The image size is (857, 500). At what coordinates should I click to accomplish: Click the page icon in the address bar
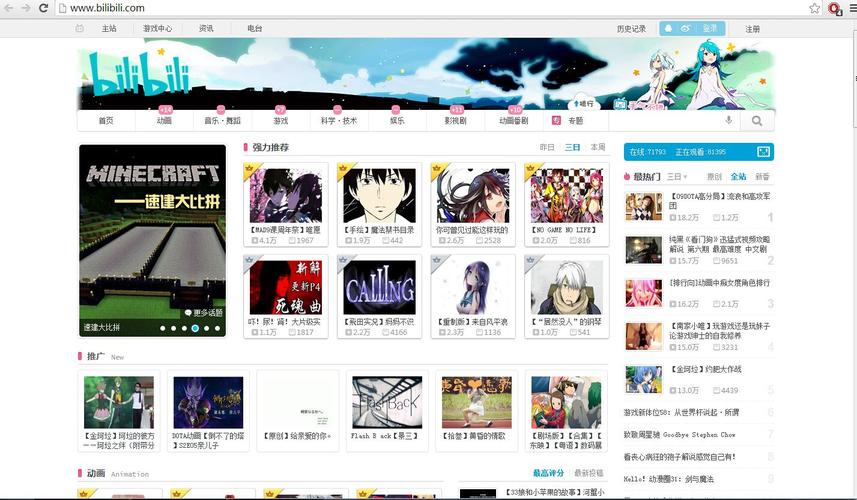tap(62, 8)
